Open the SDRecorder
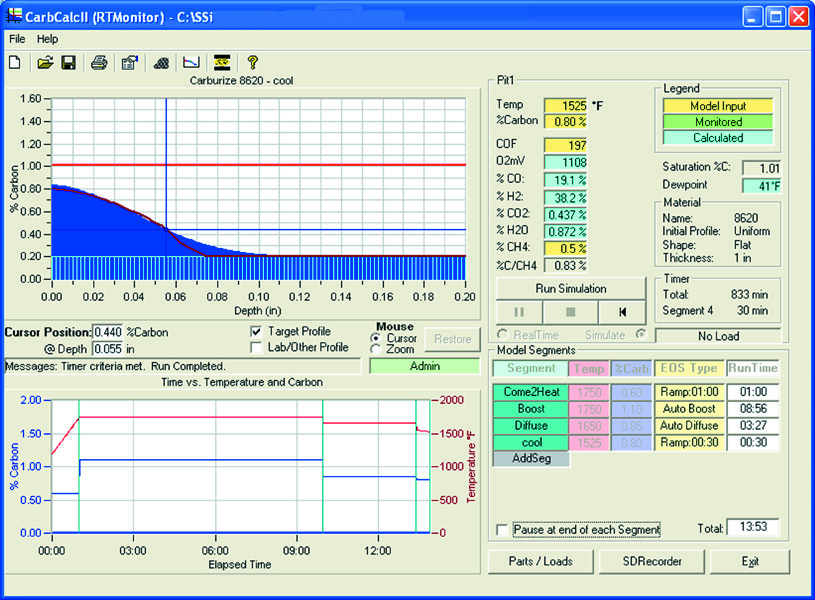This screenshot has height=600, width=815. click(x=652, y=562)
